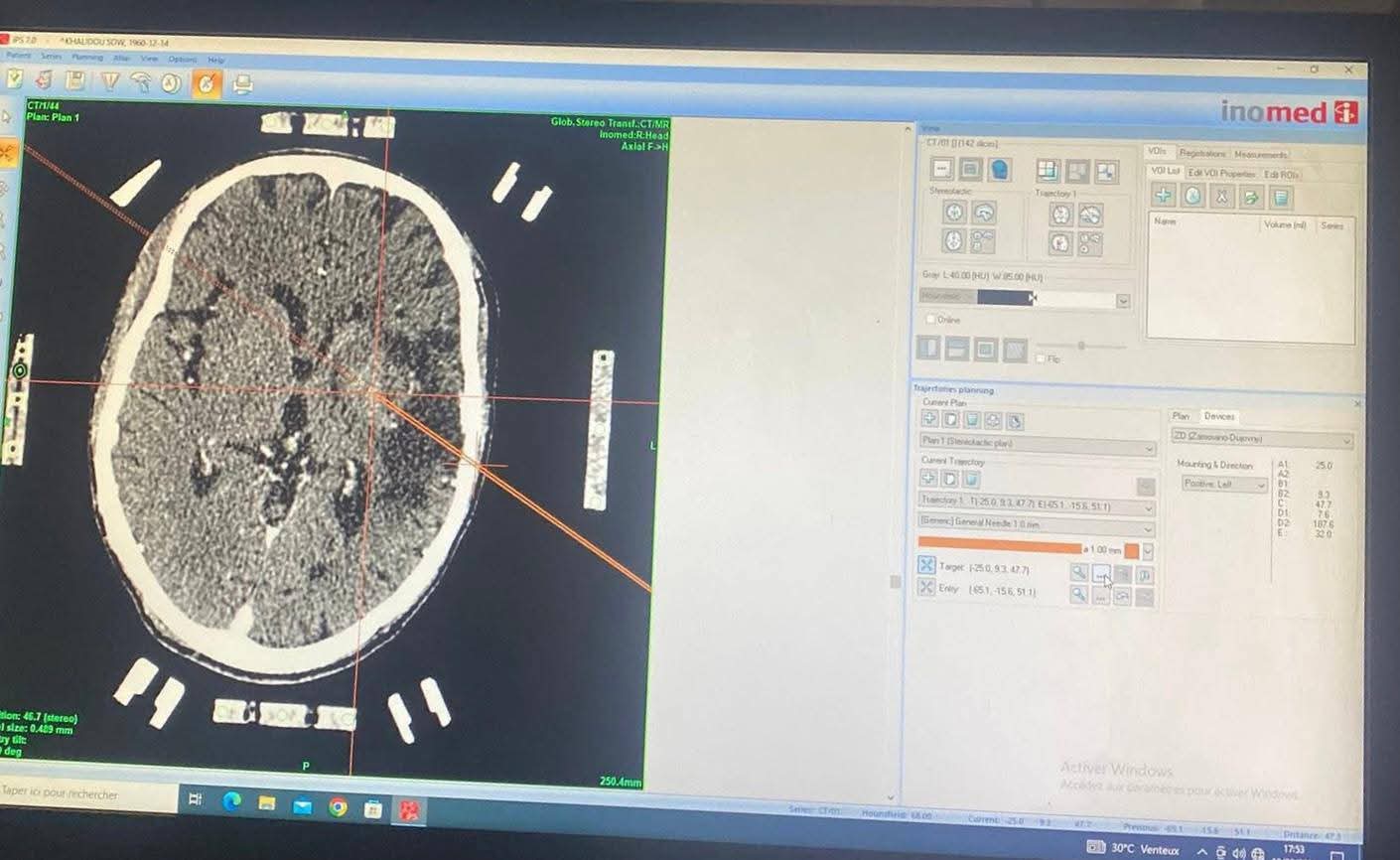This screenshot has height=860, width=1400.
Task: Open the Planning menu
Action: click(x=87, y=58)
